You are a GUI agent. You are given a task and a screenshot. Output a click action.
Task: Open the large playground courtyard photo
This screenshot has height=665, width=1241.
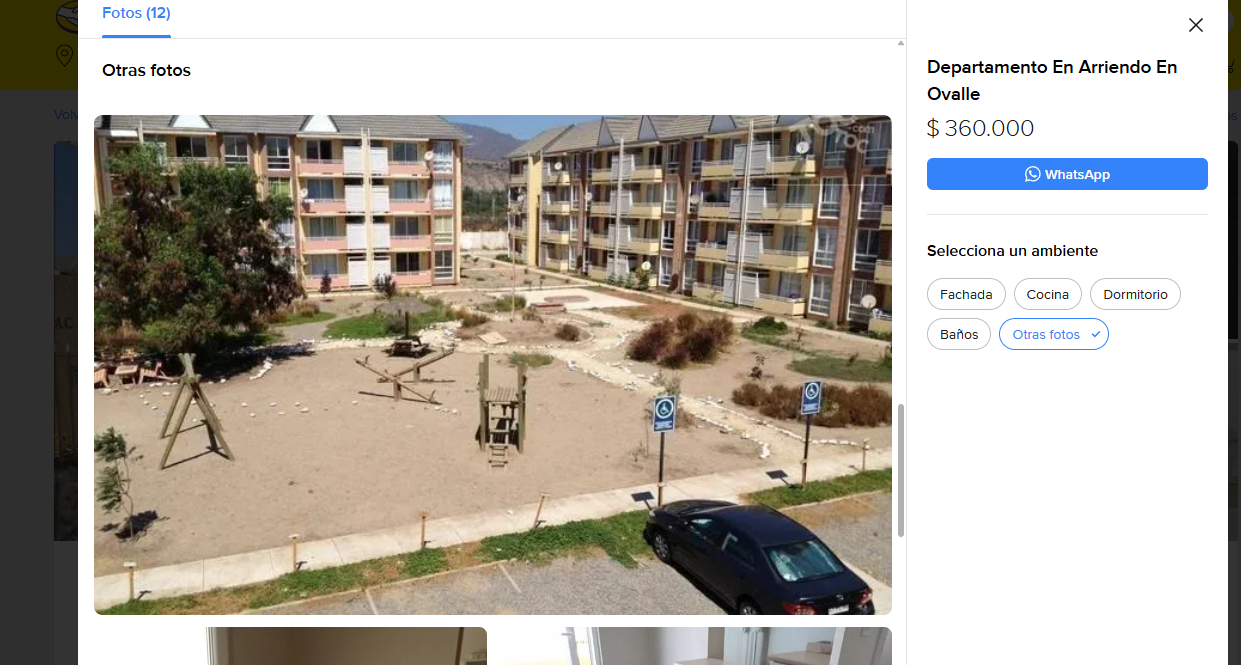pyautogui.click(x=492, y=365)
